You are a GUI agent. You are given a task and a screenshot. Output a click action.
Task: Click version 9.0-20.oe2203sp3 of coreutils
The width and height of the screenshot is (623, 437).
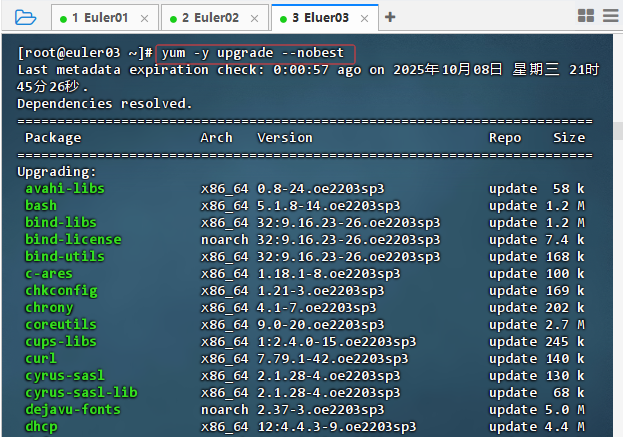pyautogui.click(x=321, y=325)
